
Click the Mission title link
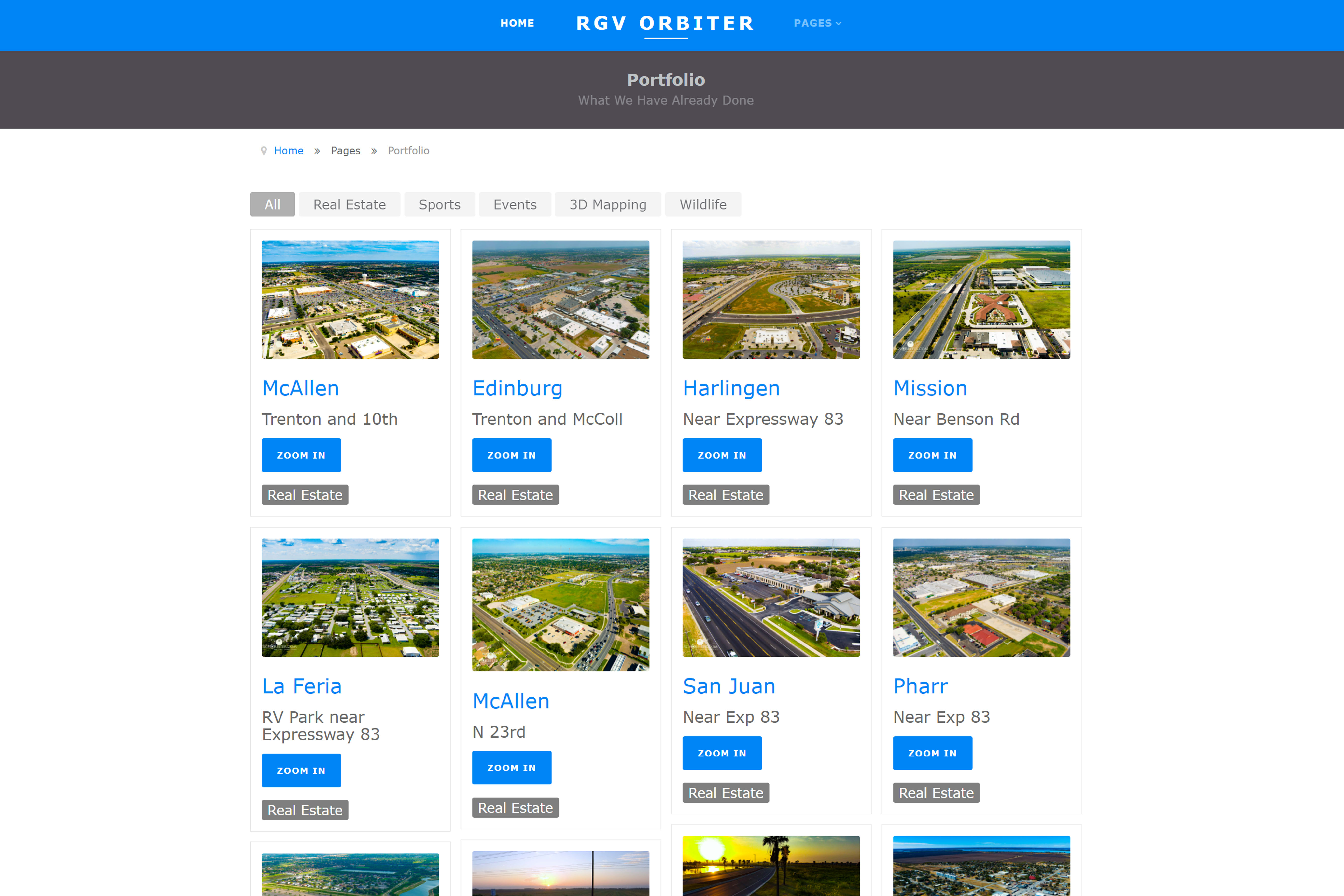[930, 388]
